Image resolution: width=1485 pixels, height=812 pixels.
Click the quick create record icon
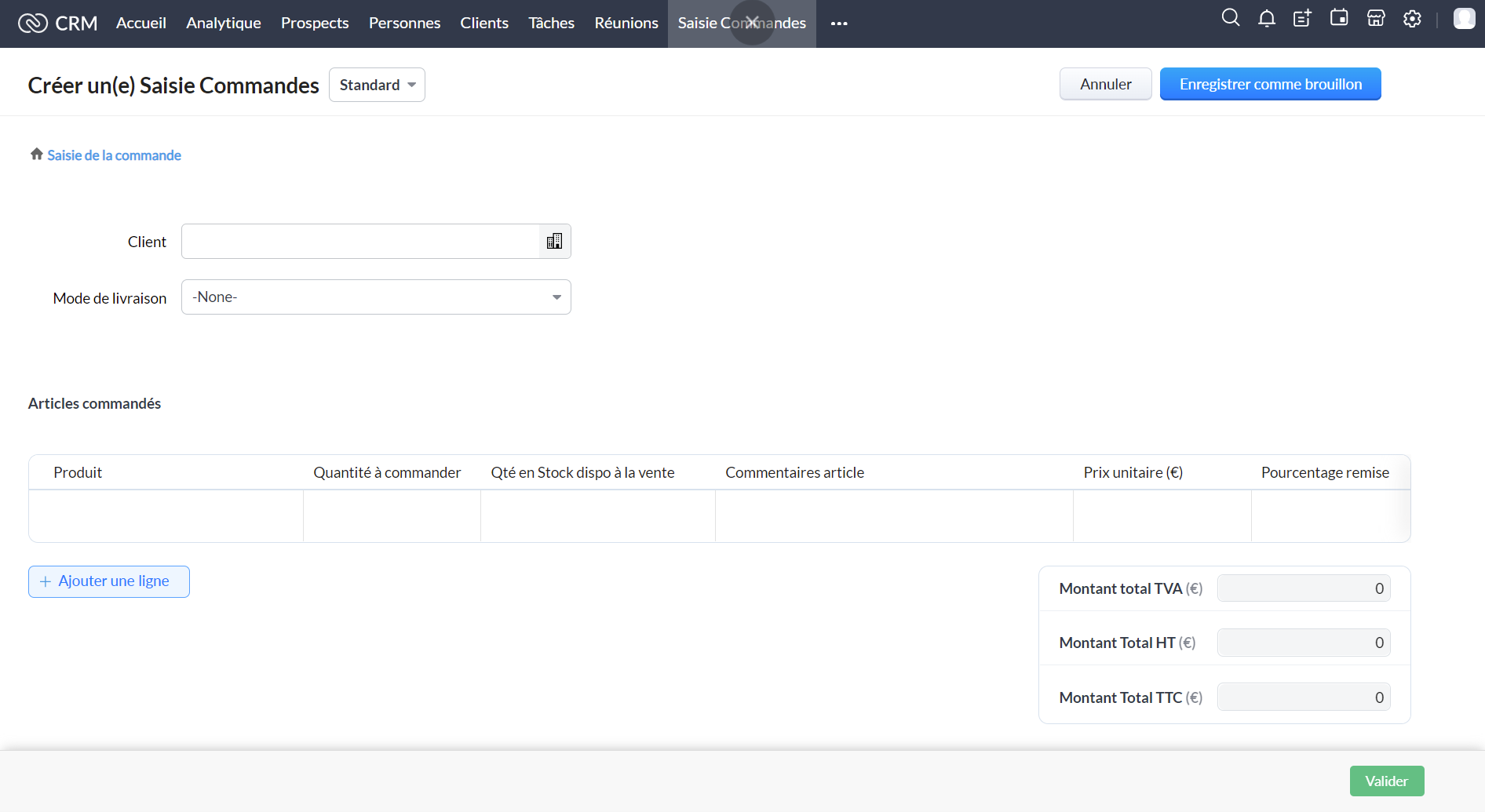(1302, 19)
